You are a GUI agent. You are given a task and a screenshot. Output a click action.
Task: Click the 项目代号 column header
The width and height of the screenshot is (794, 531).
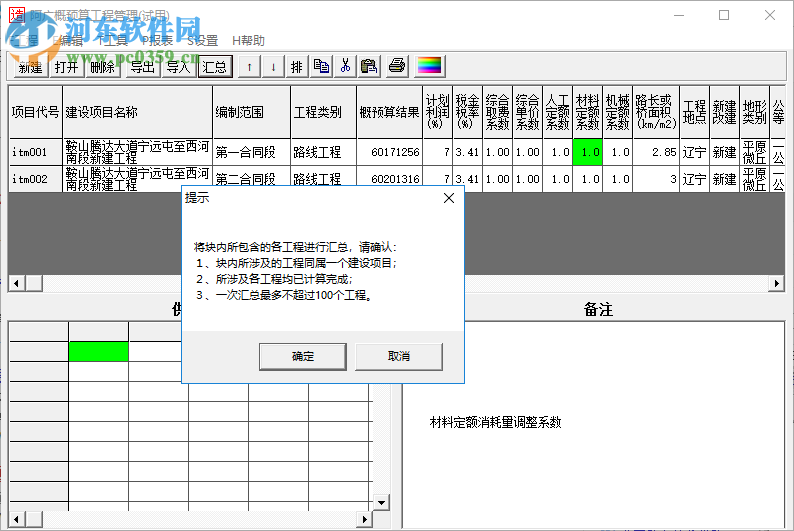[x=35, y=112]
